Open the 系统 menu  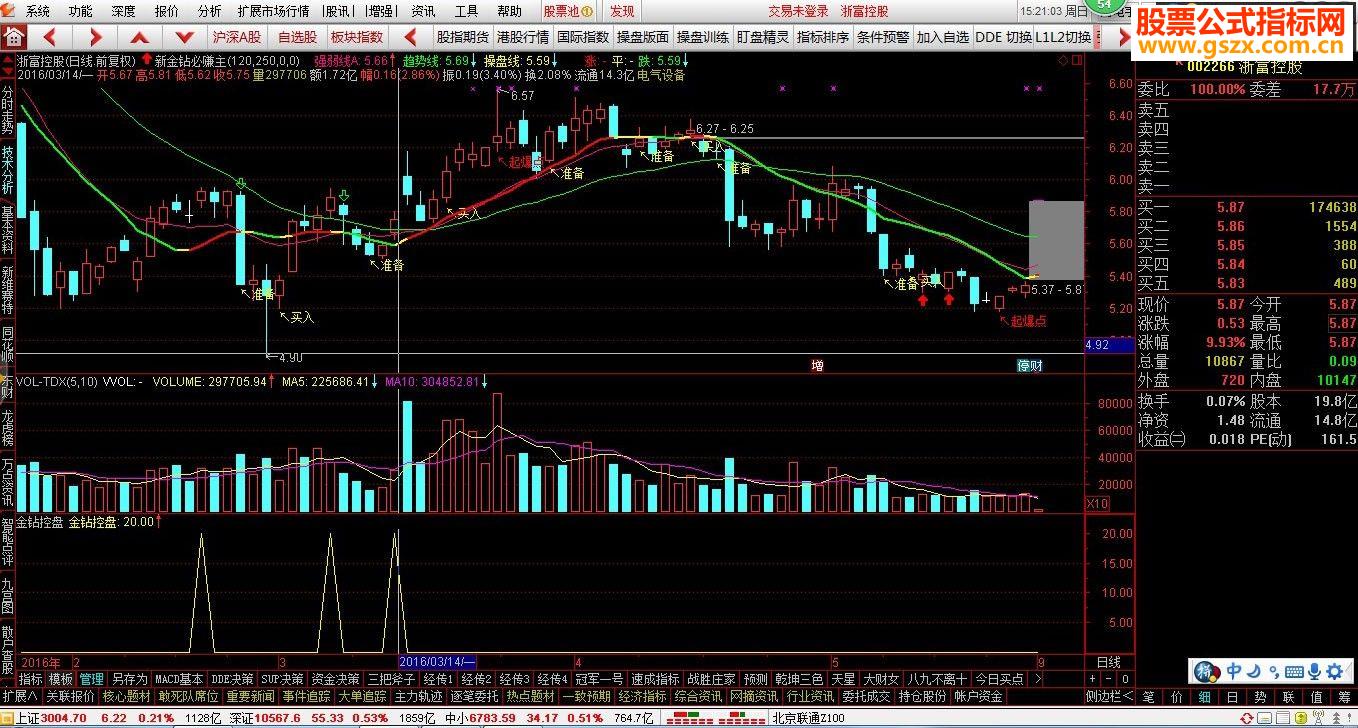click(x=38, y=11)
